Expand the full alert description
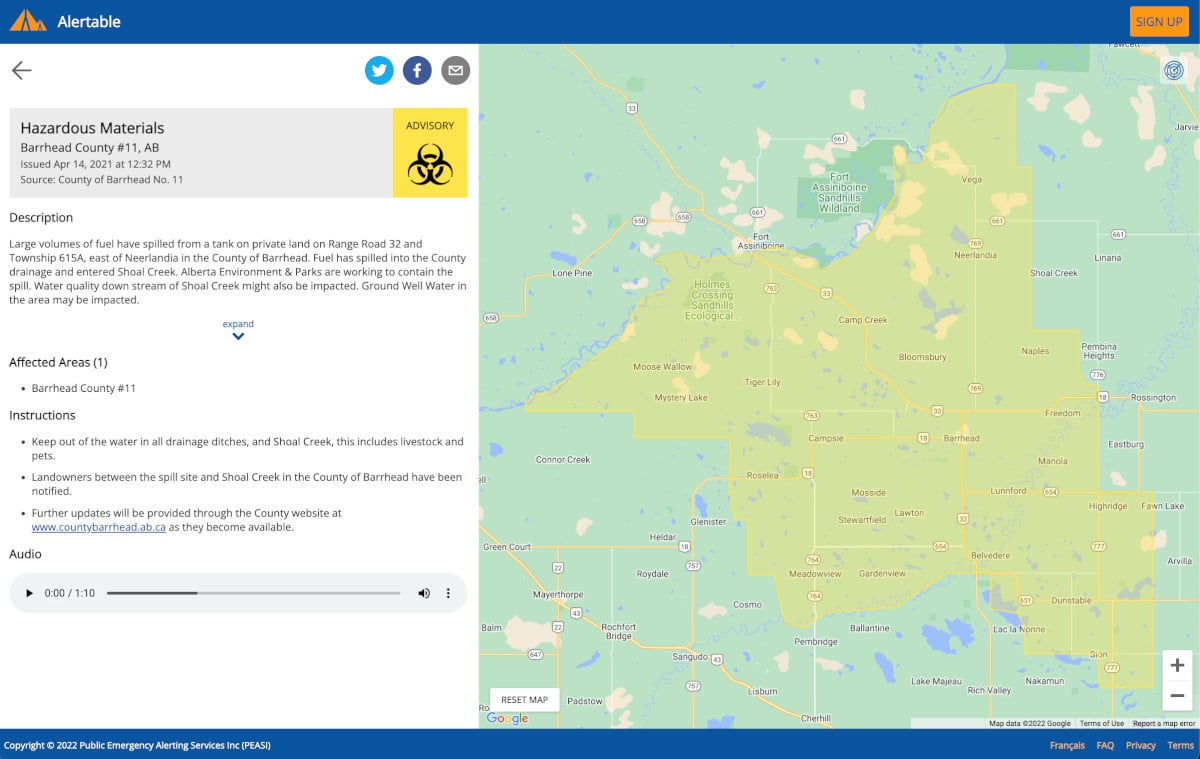1200x759 pixels. pyautogui.click(x=238, y=329)
